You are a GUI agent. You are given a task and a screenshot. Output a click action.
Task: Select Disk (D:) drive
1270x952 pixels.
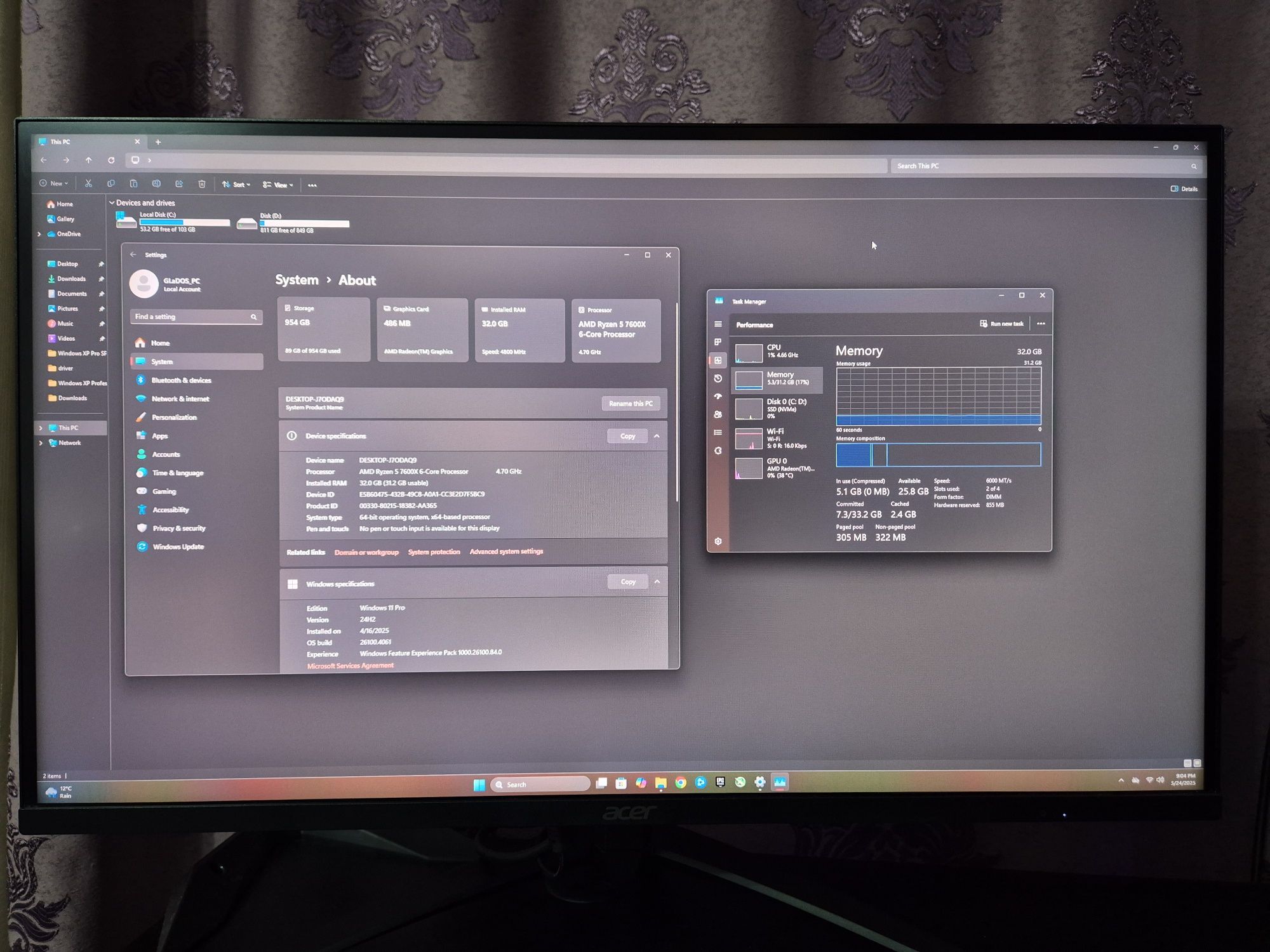point(293,223)
